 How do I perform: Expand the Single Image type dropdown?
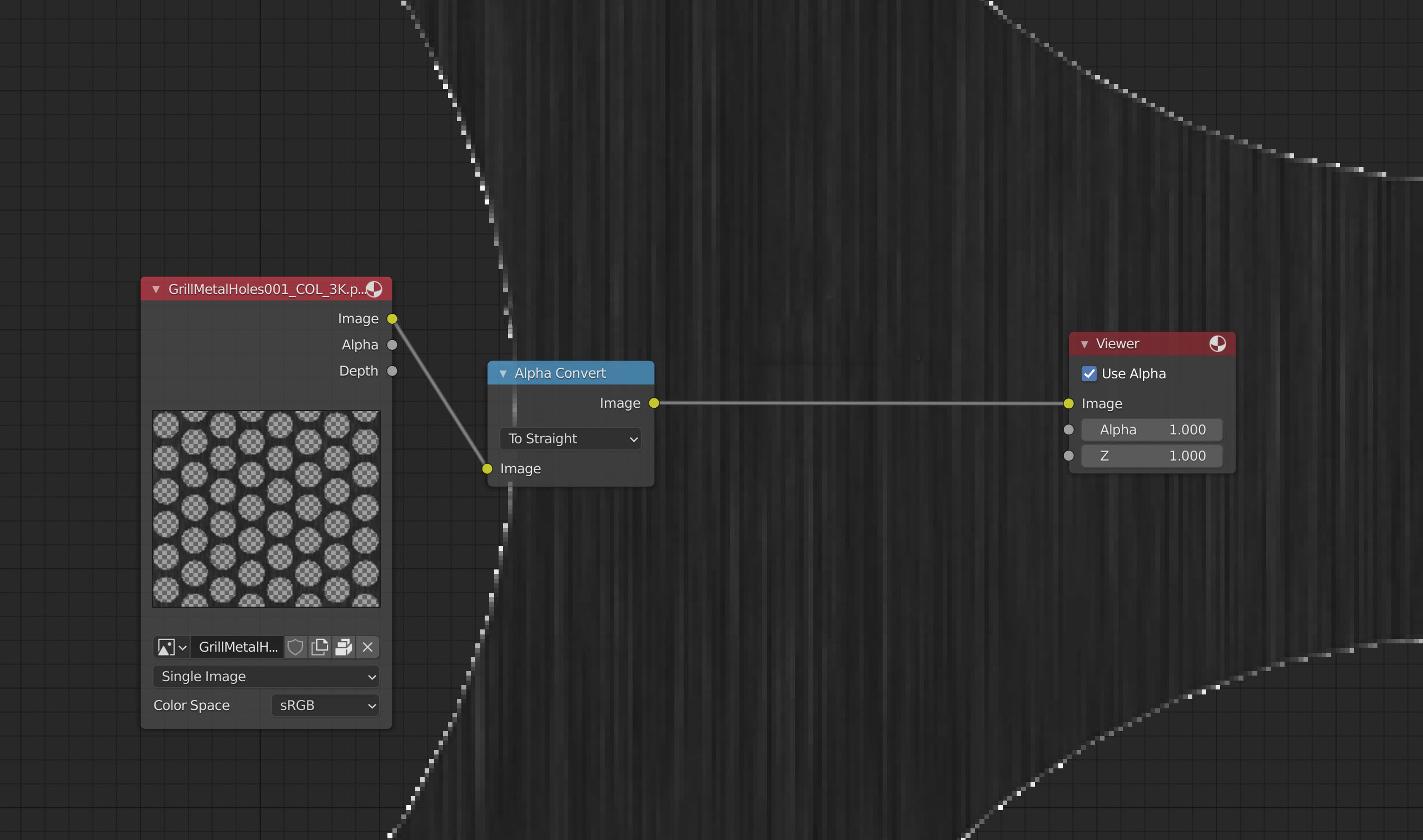pos(265,676)
